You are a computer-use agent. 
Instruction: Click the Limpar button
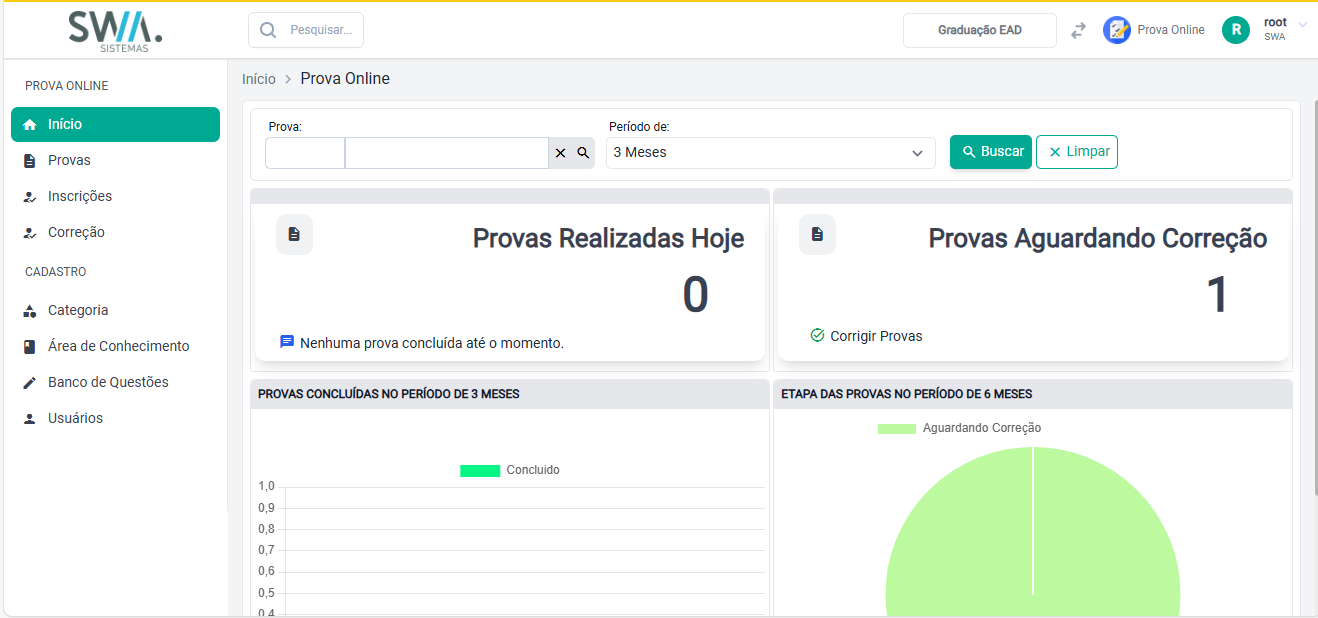1077,152
